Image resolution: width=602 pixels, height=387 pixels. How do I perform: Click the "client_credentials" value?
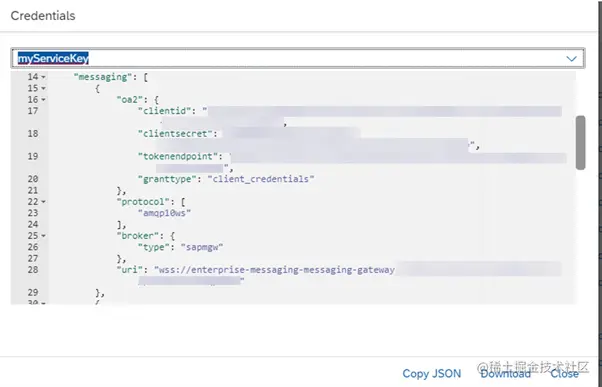coord(261,179)
